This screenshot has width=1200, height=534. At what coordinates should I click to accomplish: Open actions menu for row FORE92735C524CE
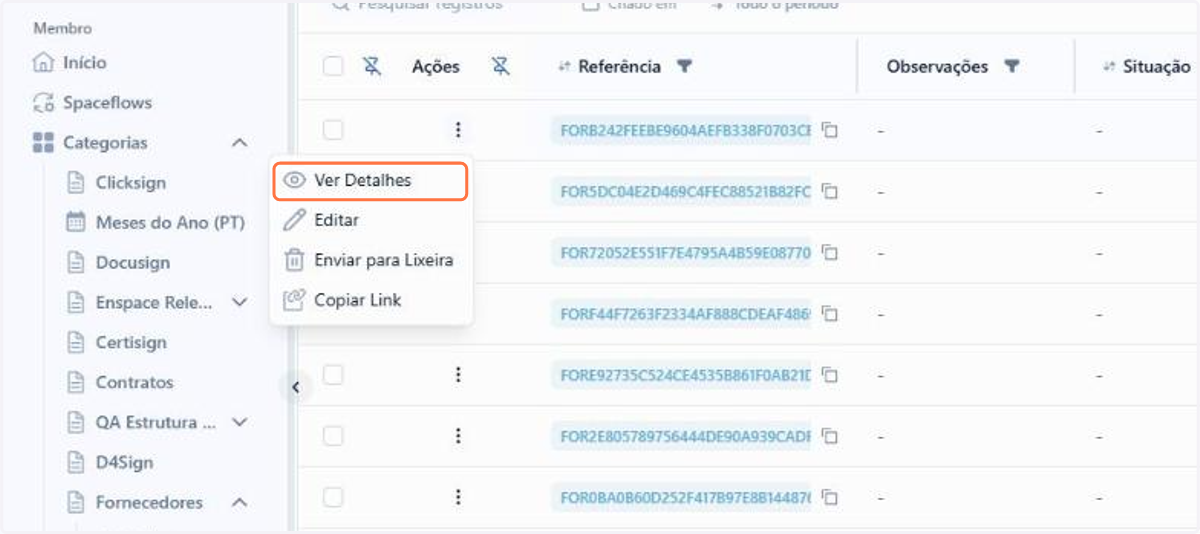pos(458,375)
